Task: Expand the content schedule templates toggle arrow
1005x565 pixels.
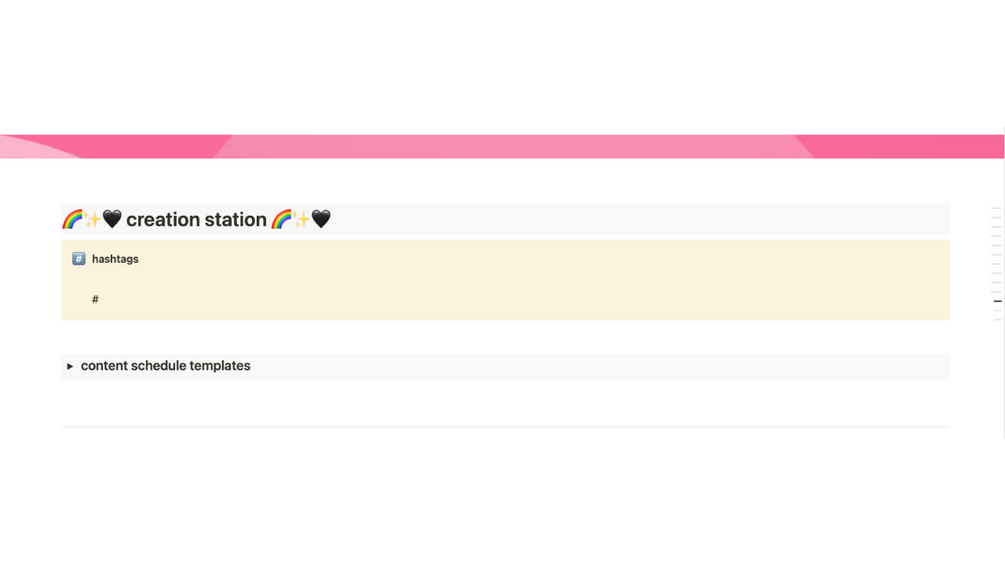Action: [x=70, y=367]
